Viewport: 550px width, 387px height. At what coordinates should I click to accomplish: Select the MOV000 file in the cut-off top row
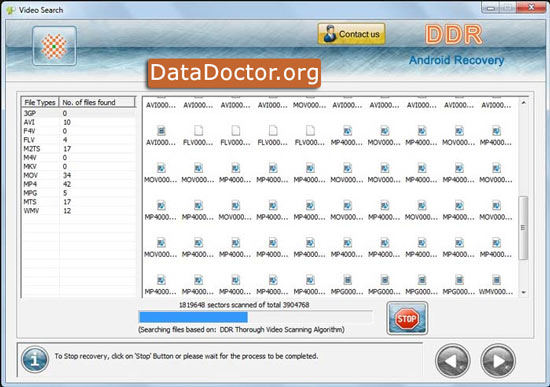tap(310, 105)
